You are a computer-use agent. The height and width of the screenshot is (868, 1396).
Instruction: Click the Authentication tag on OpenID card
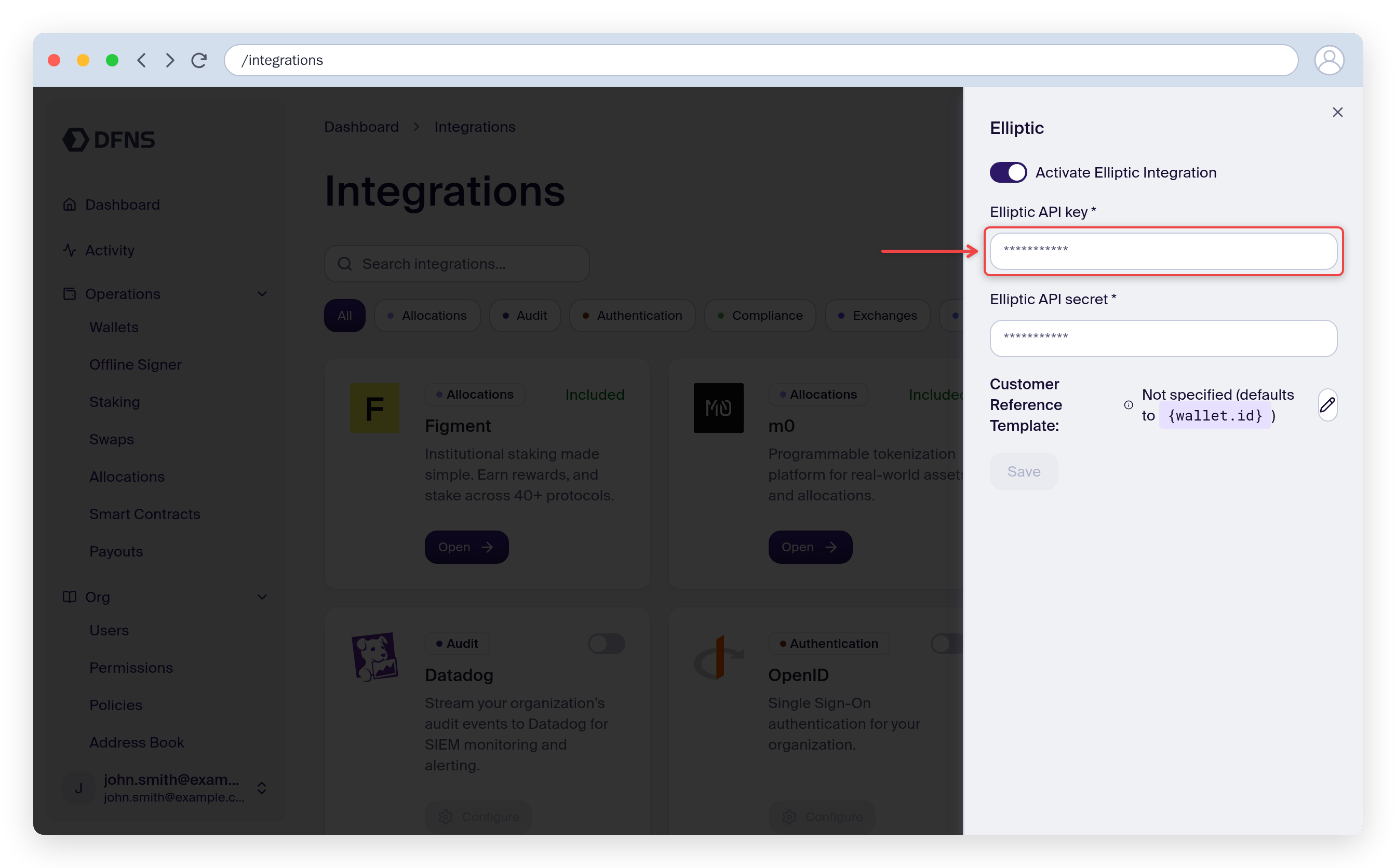[x=829, y=644]
